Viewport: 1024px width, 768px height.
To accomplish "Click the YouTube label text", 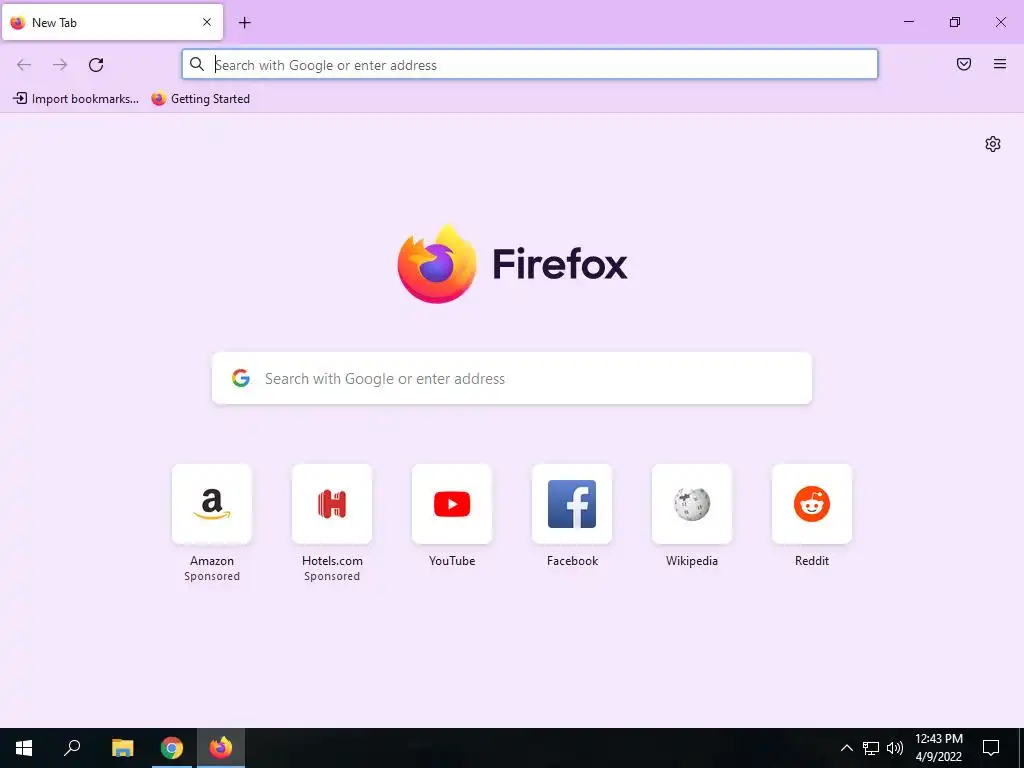I will pyautogui.click(x=452, y=561).
